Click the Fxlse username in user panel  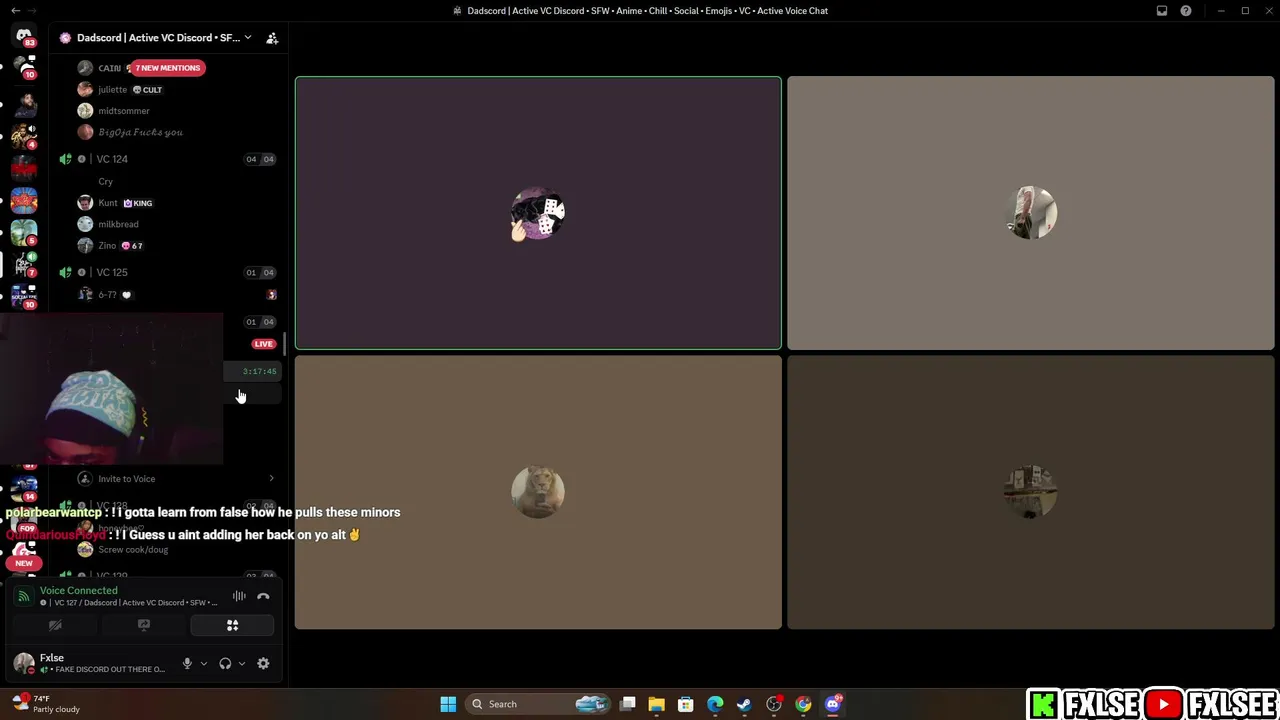[52, 658]
